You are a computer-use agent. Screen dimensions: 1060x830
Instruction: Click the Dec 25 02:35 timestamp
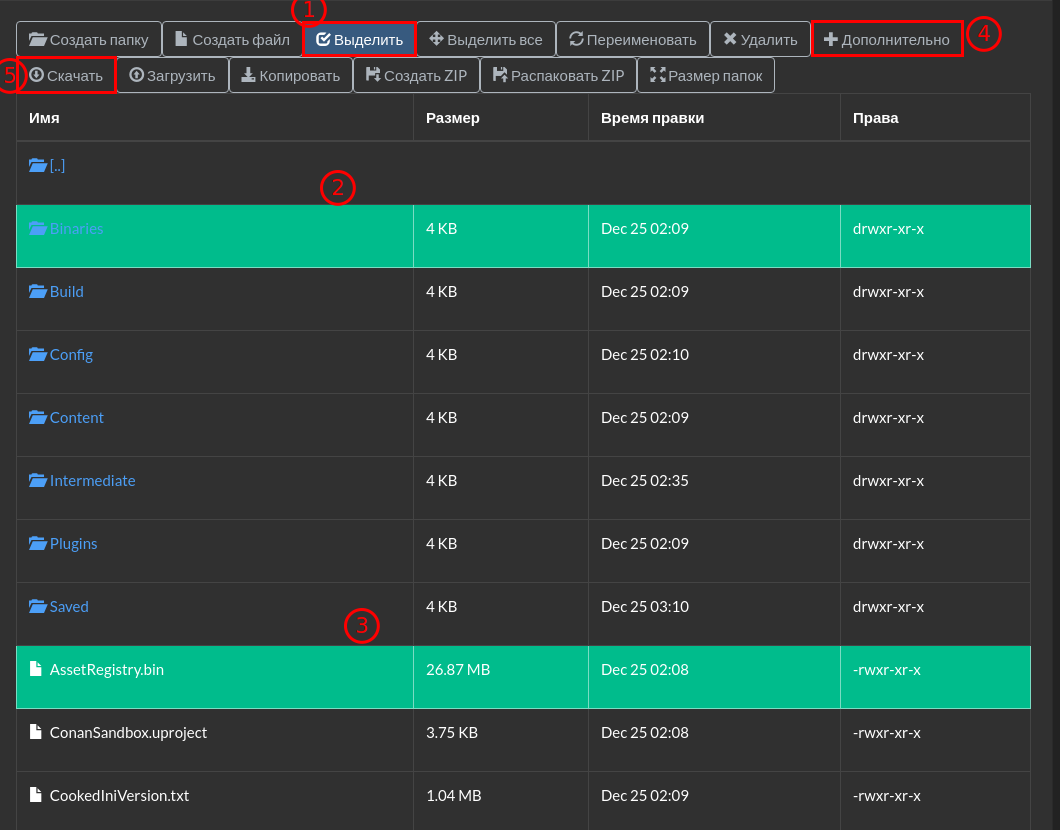pyautogui.click(x=645, y=481)
